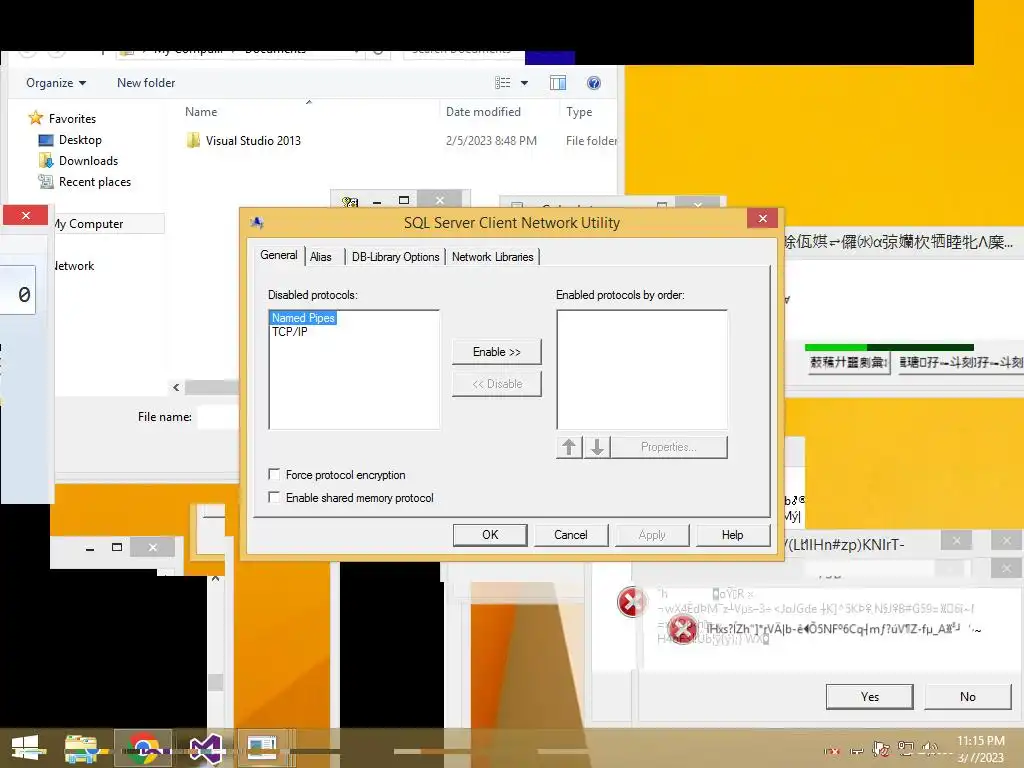Select My Computer in the navigation pane
The height and width of the screenshot is (768, 1024).
[x=89, y=223]
